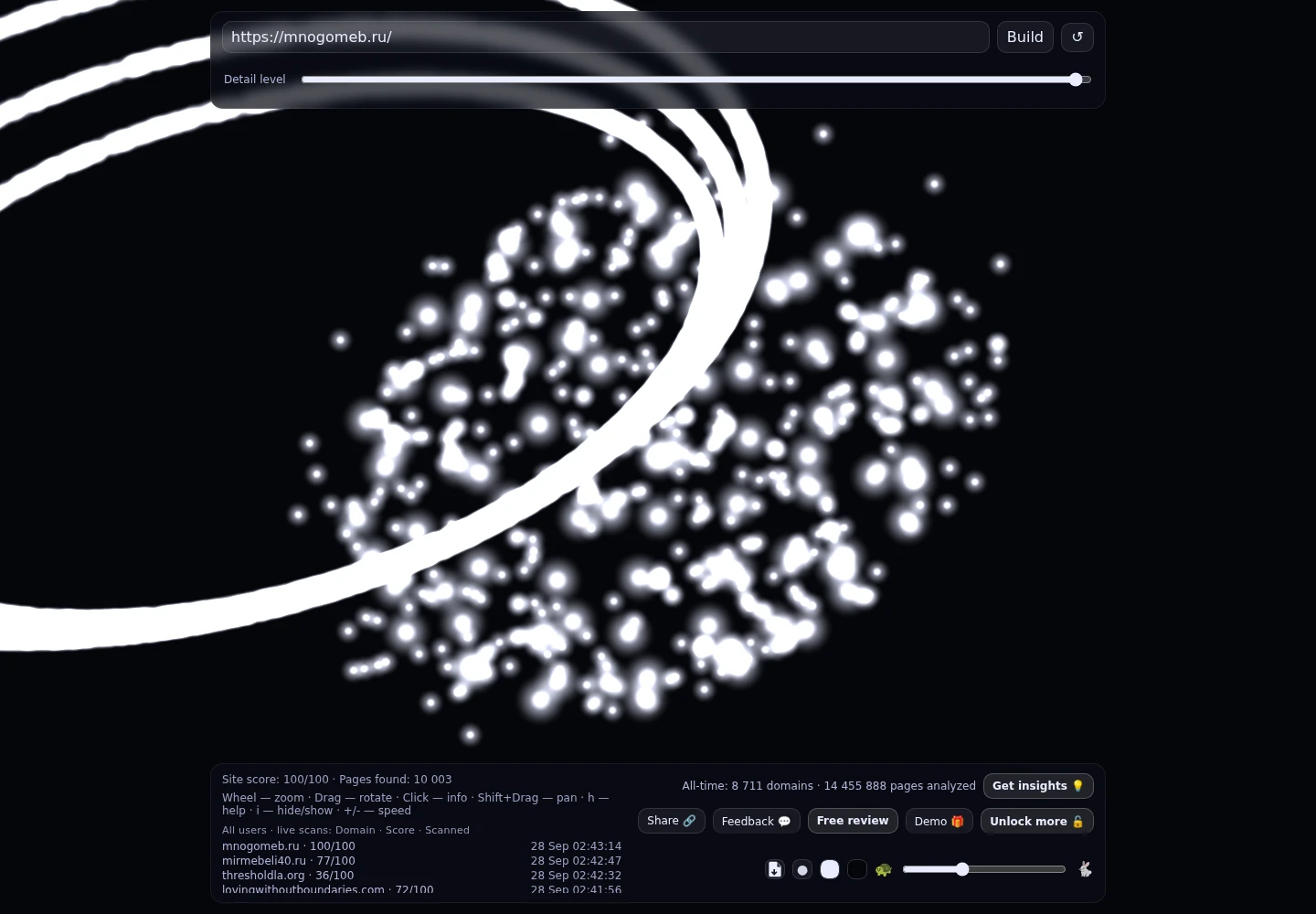This screenshot has width=1316, height=914.
Task: Click the timestamp 28 Sep 02:42:32
Action: pos(576,876)
